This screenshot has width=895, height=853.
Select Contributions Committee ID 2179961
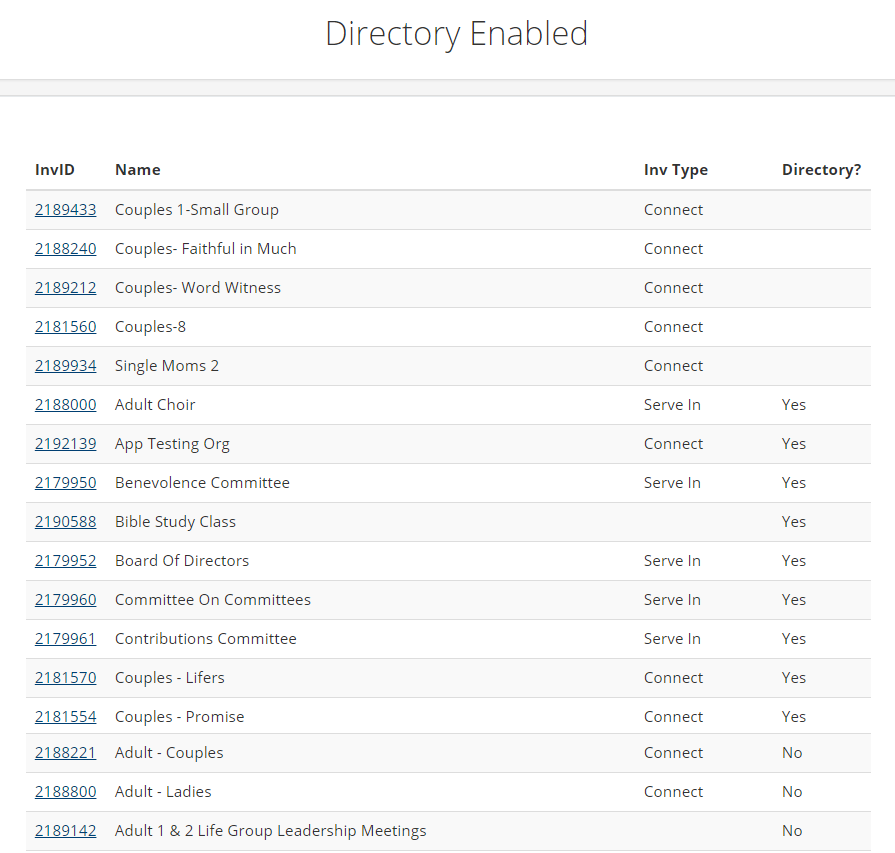click(66, 638)
